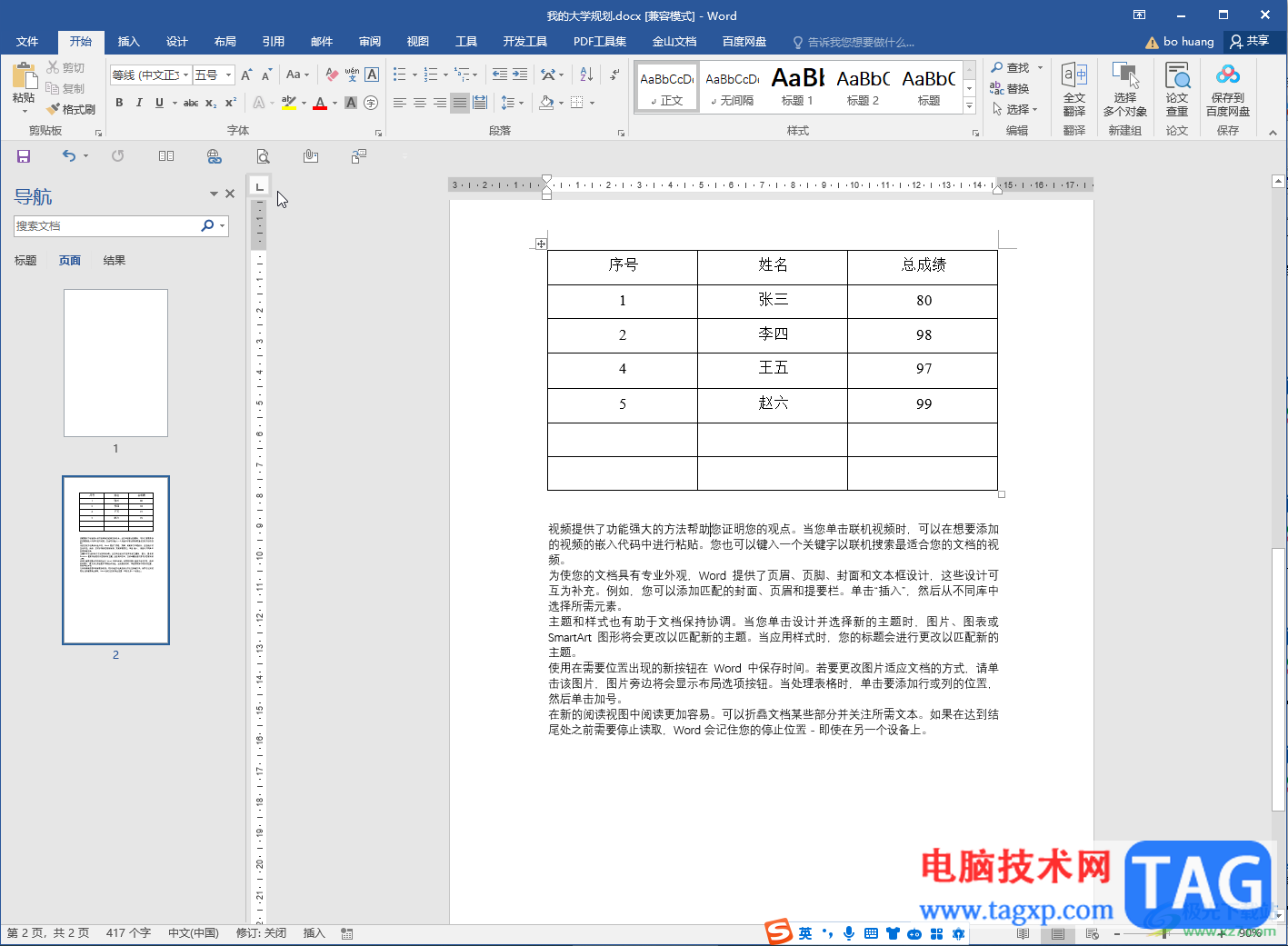
Task: Select page 1 thumbnail in navigation pane
Action: click(x=115, y=363)
